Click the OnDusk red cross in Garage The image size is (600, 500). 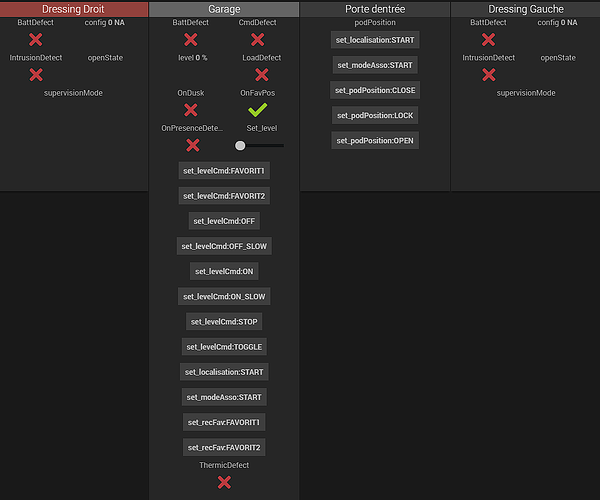[x=191, y=110]
